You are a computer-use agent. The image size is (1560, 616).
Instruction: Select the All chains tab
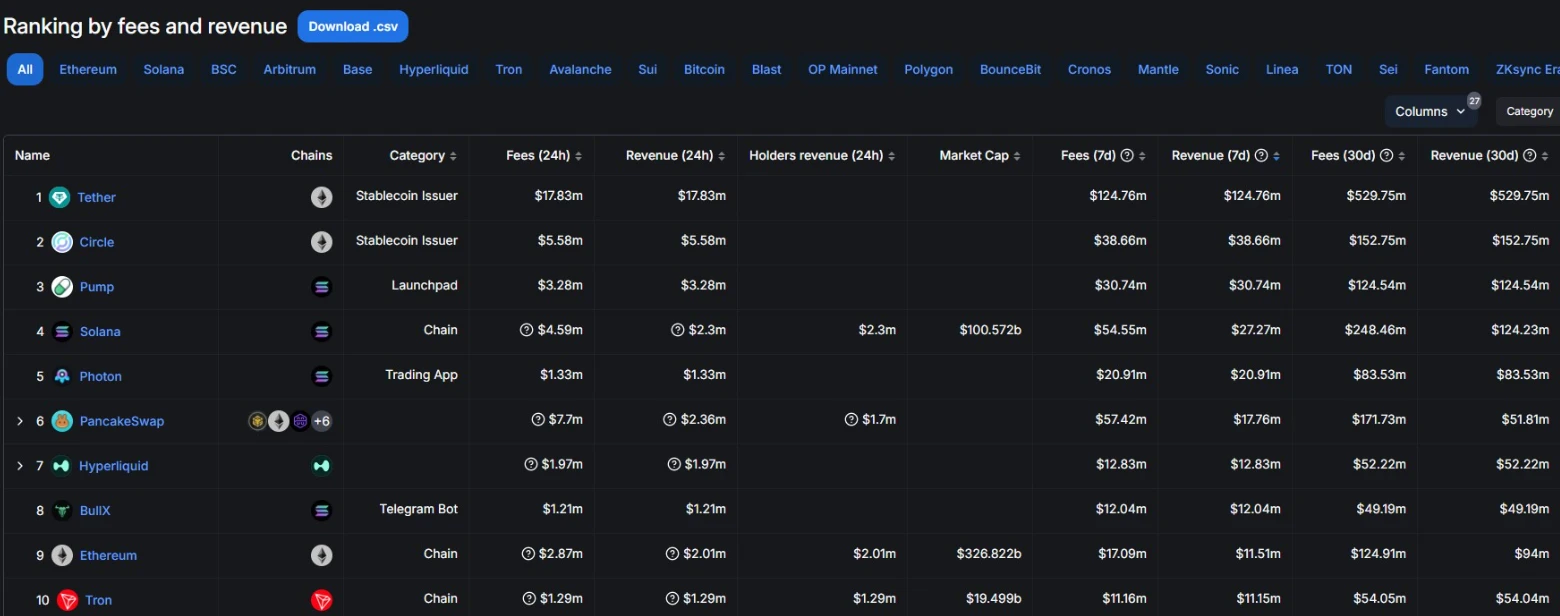[x=25, y=69]
